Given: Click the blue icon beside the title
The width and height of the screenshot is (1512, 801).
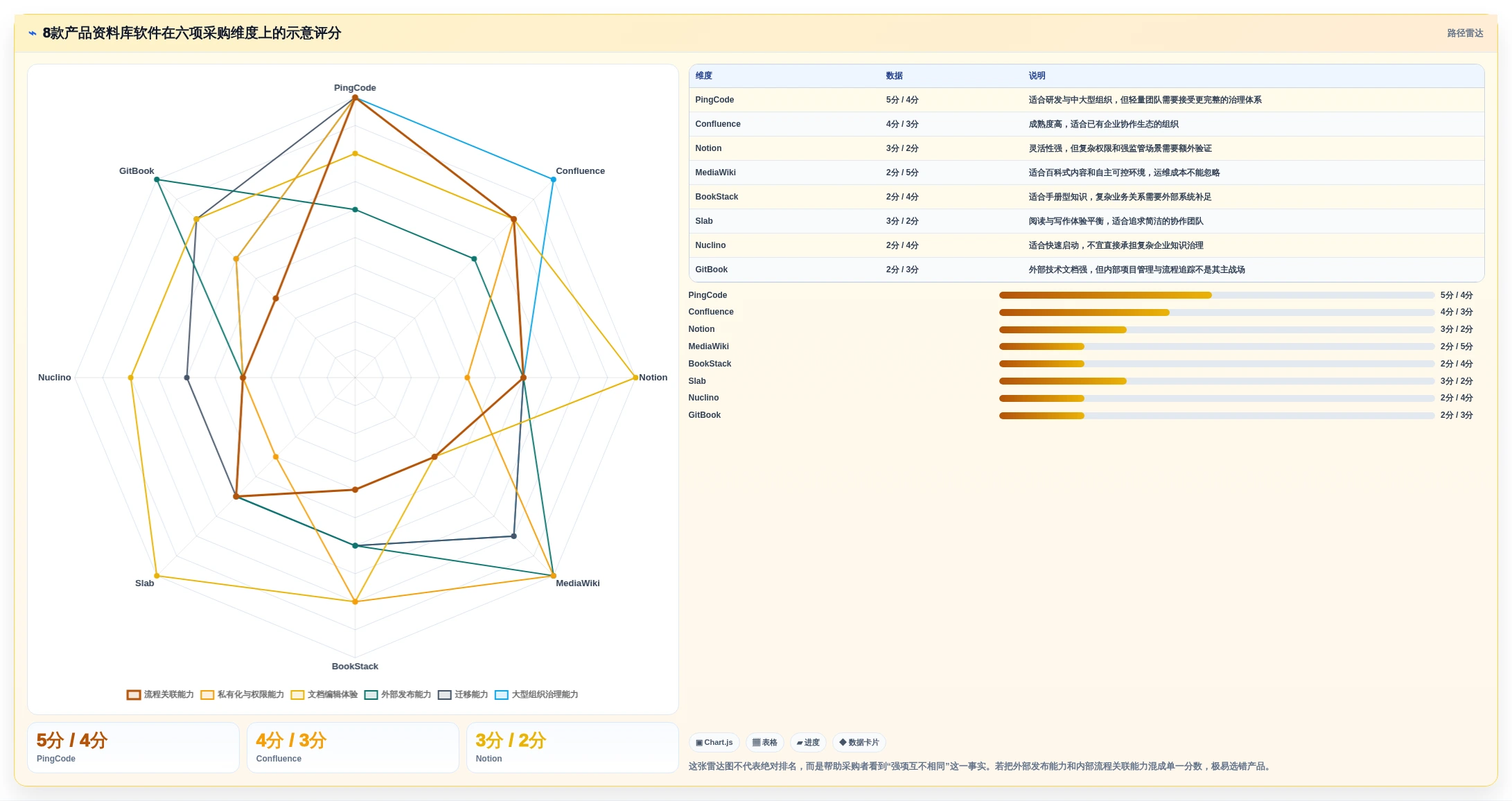Looking at the screenshot, I should [33, 33].
